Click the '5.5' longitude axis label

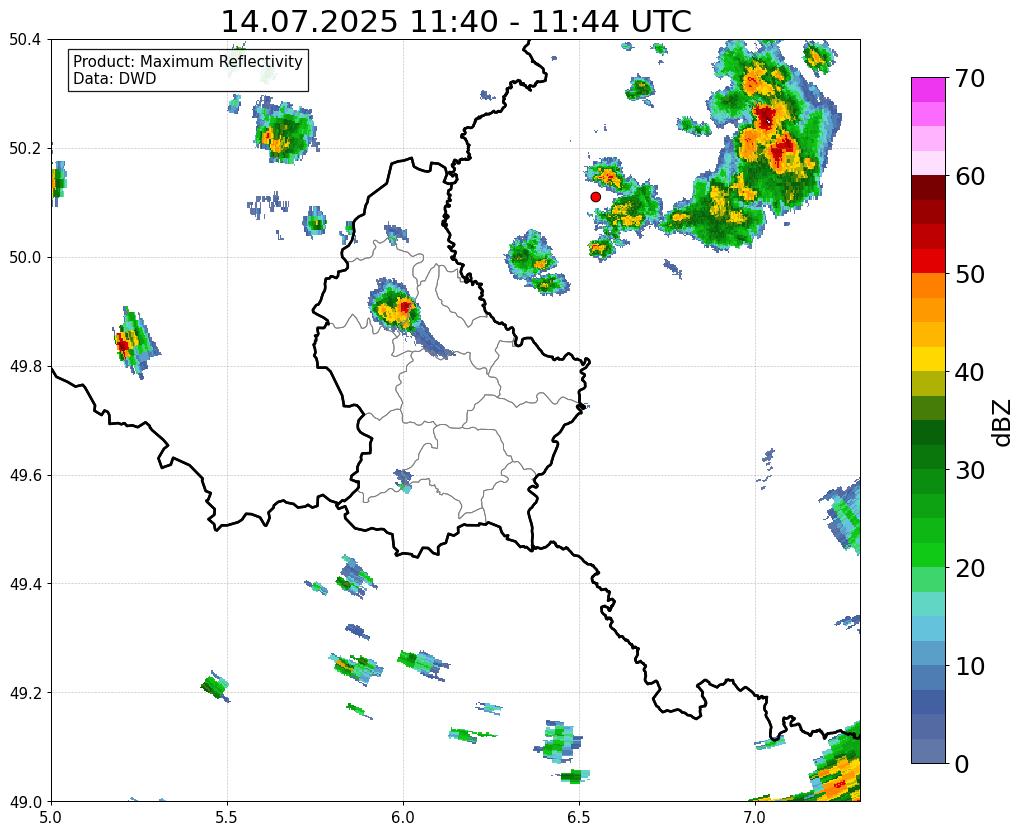point(227,818)
